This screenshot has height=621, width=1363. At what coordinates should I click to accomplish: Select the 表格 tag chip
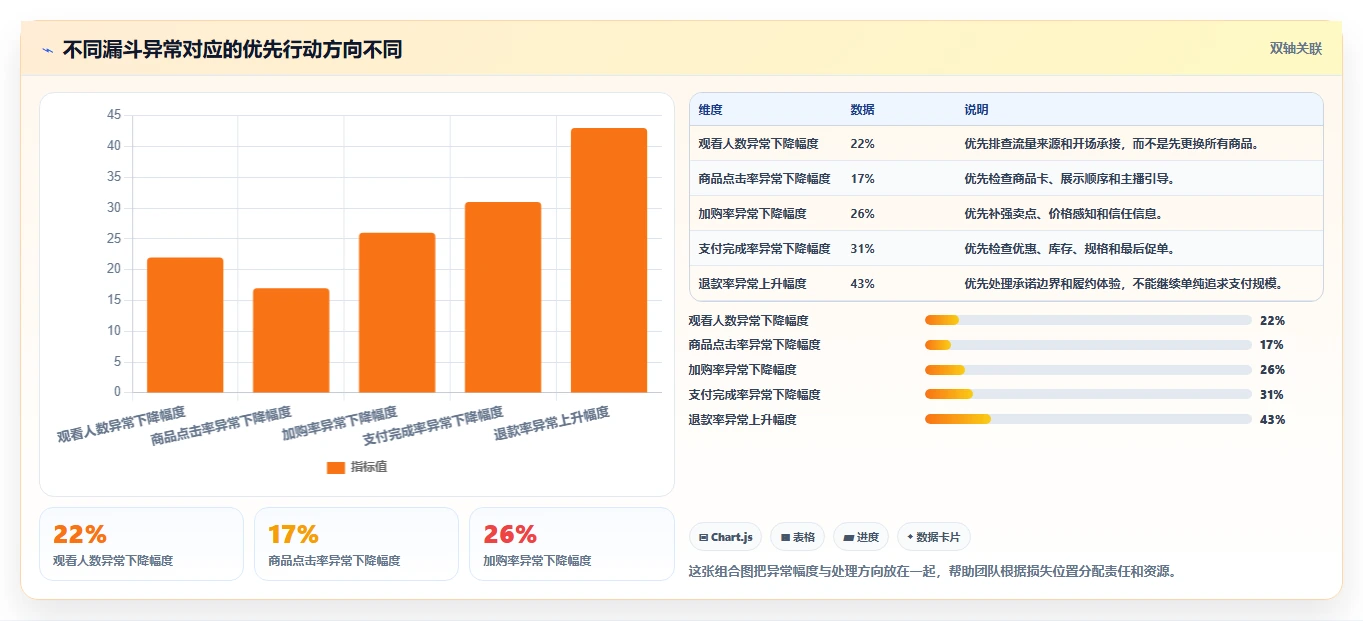click(797, 537)
